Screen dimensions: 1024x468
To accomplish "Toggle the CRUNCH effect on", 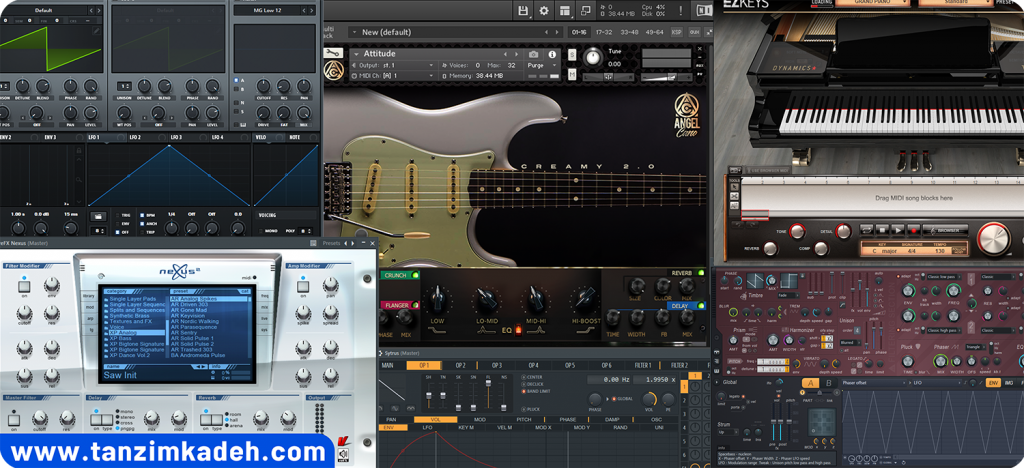I will 415,275.
